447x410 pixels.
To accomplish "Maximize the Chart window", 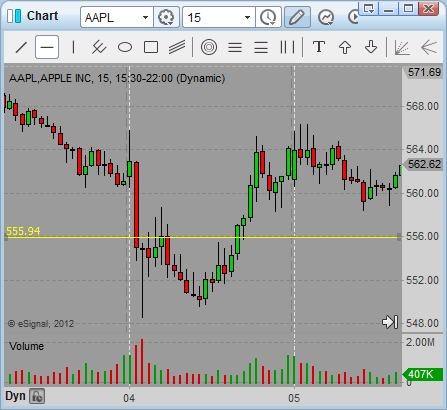I will [x=408, y=8].
